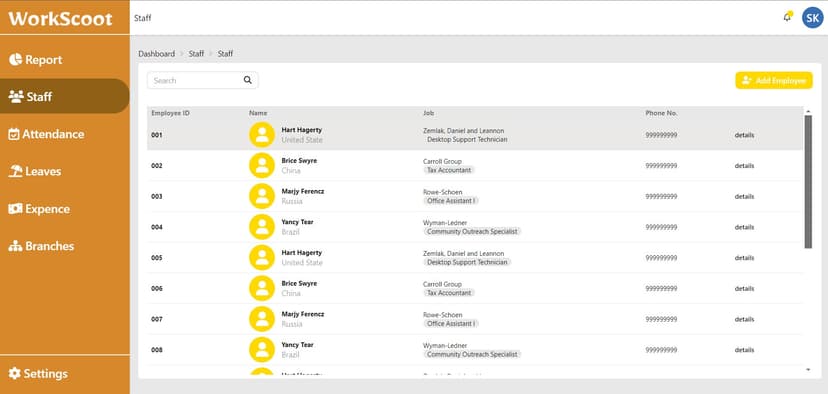Open details for employee 002
The height and width of the screenshot is (394, 828).
(744, 166)
